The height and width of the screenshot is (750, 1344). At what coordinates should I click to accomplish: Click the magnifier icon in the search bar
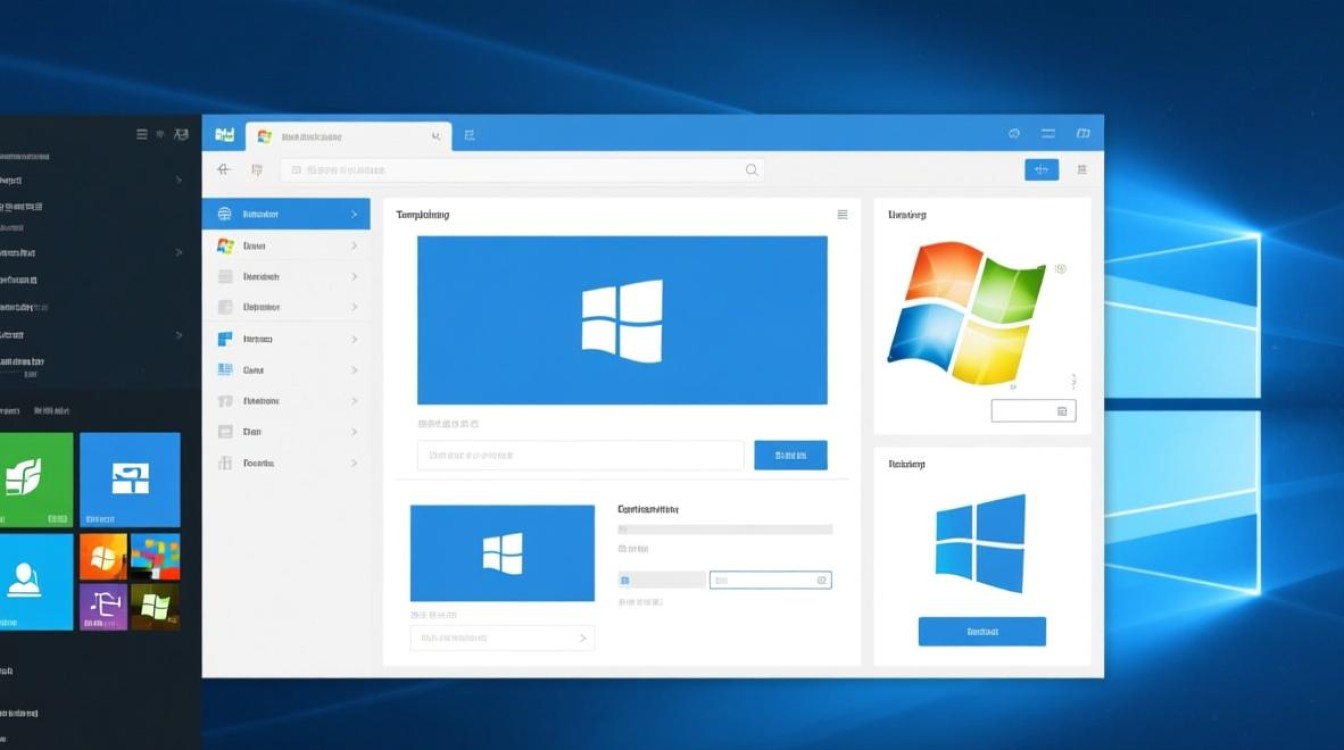[x=751, y=169]
